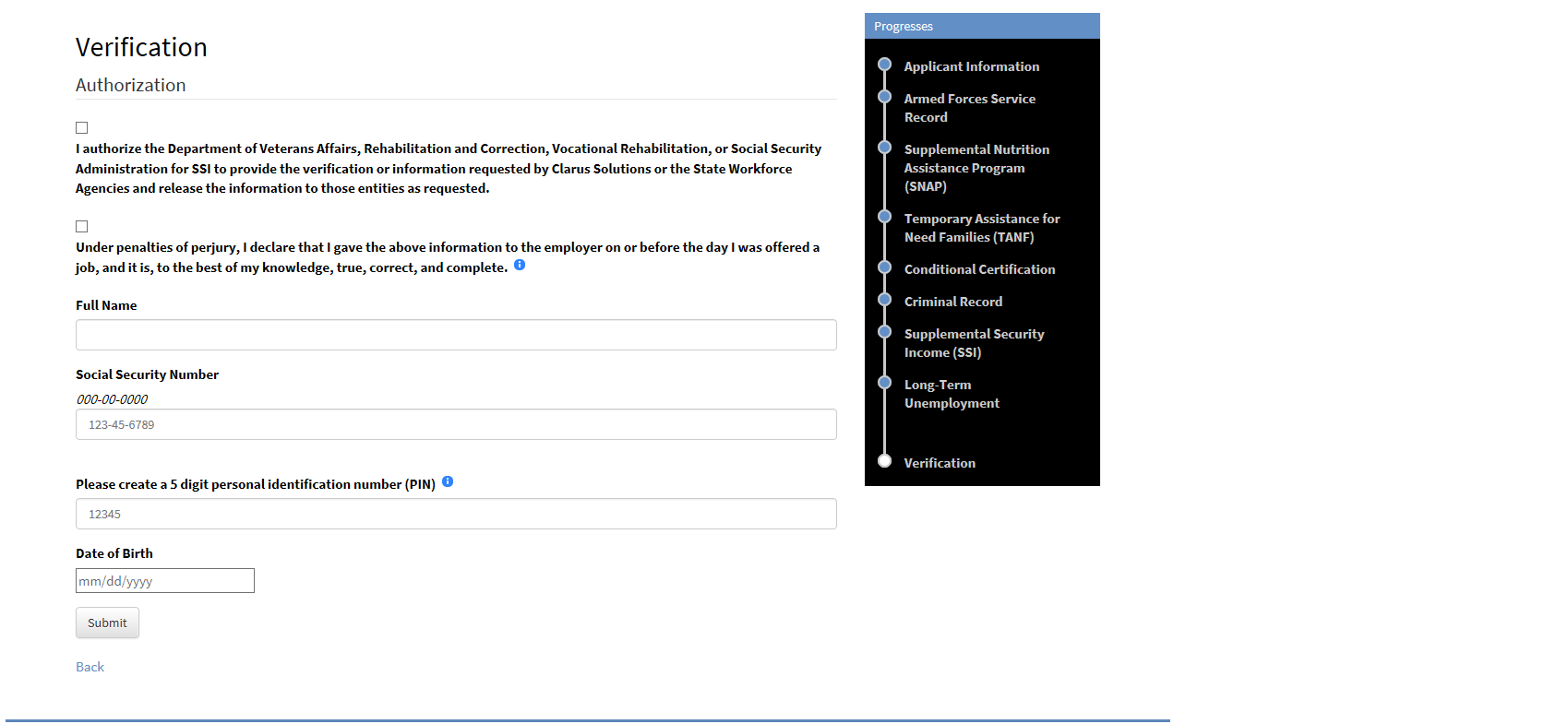Select the Full Name label
This screenshot has width=1568, height=724.
coord(106,305)
